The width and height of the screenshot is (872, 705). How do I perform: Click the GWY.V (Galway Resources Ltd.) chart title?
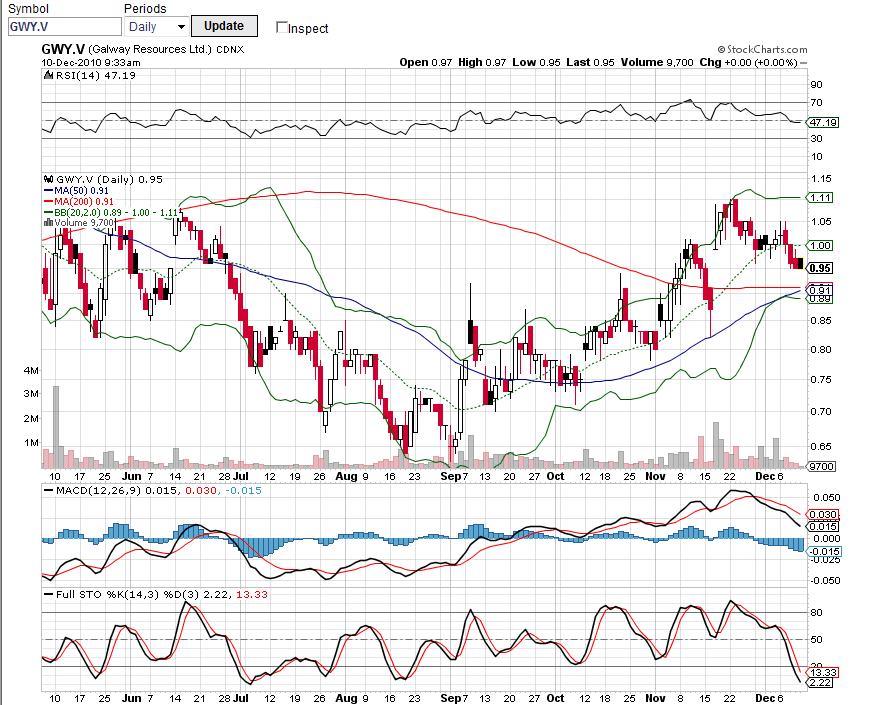pos(127,49)
